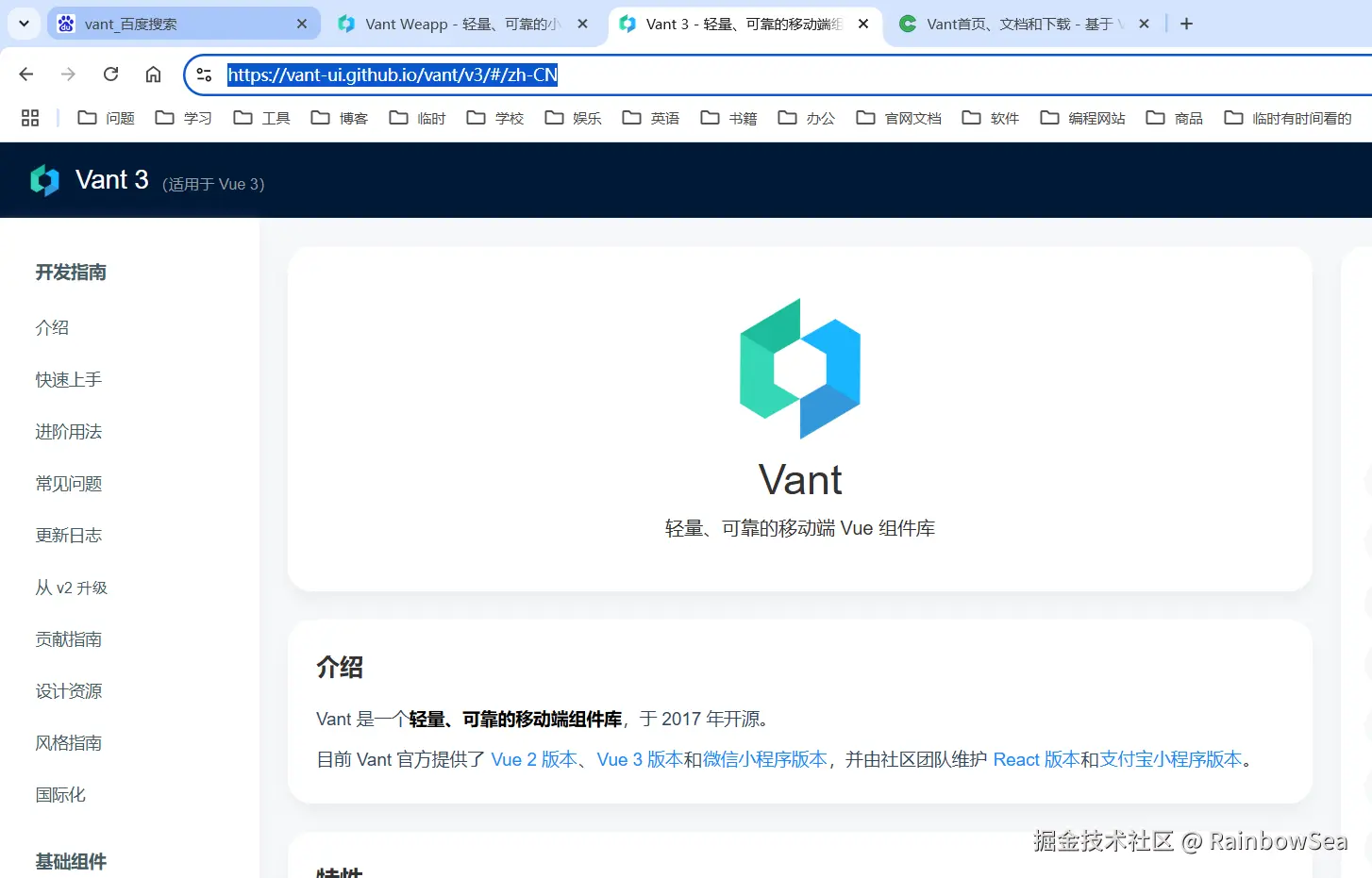The width and height of the screenshot is (1372, 878).
Task: Click the 基础组件 sidebar heading
Action: click(71, 861)
